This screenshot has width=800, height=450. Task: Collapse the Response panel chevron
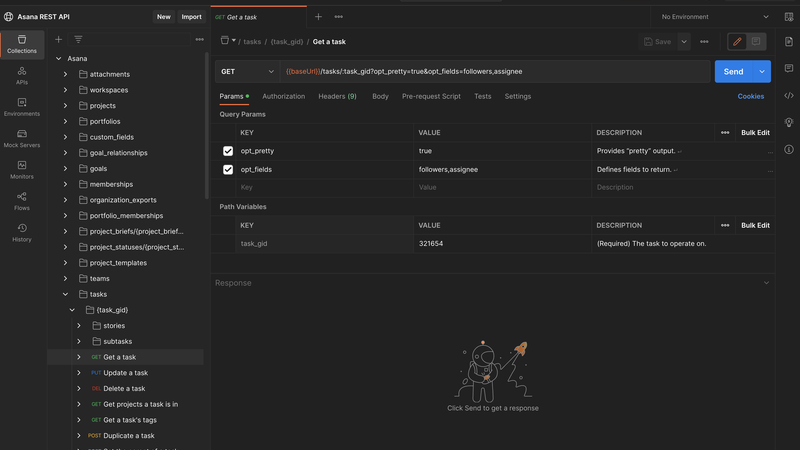click(x=766, y=283)
